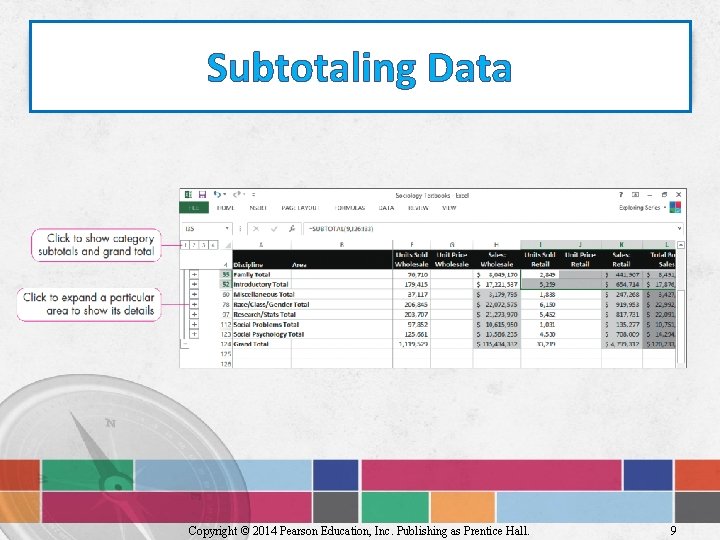The image size is (720, 540).
Task: Show outline level 4 full details
Action: tap(213, 245)
